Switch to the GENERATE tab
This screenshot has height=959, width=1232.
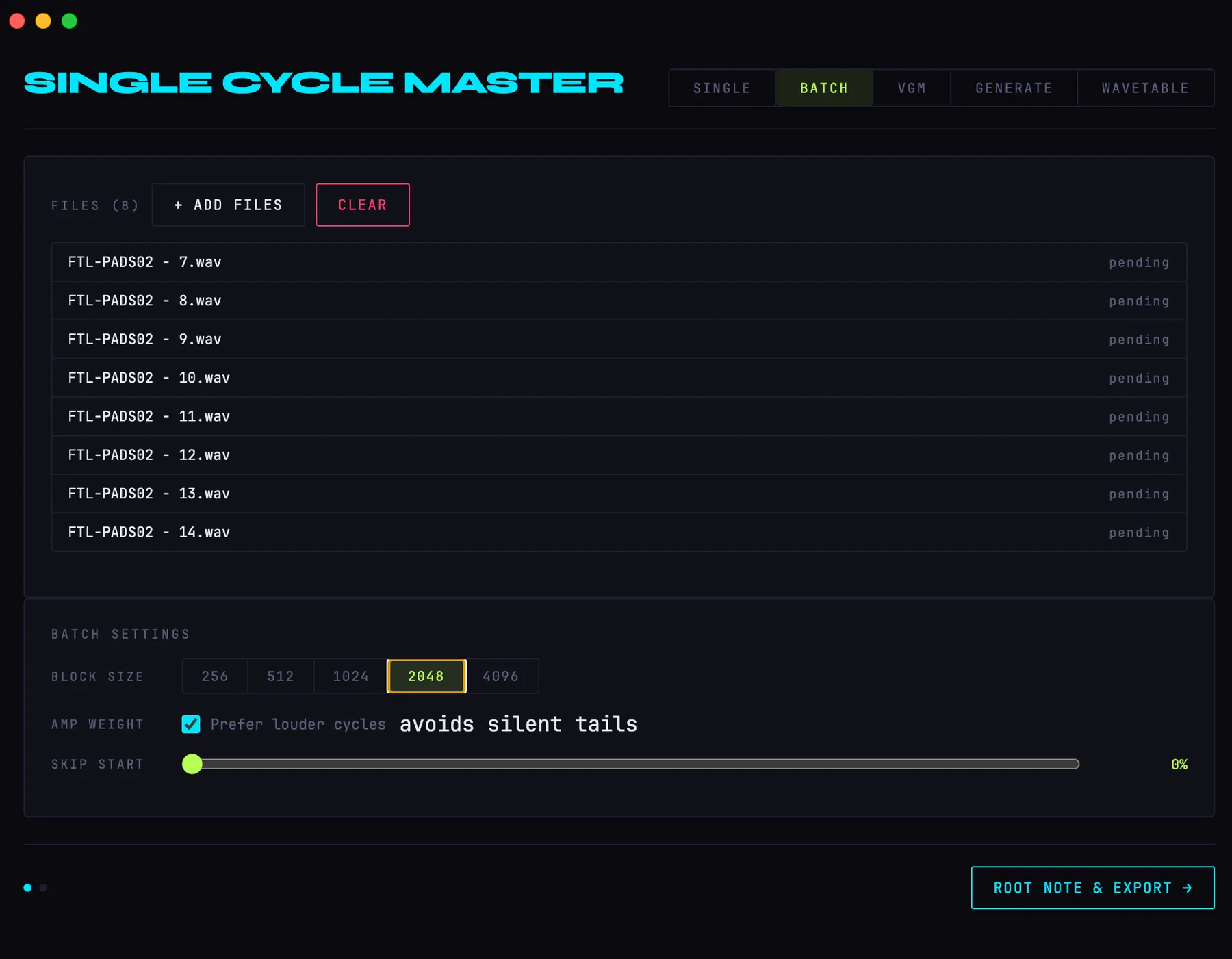(x=1014, y=88)
